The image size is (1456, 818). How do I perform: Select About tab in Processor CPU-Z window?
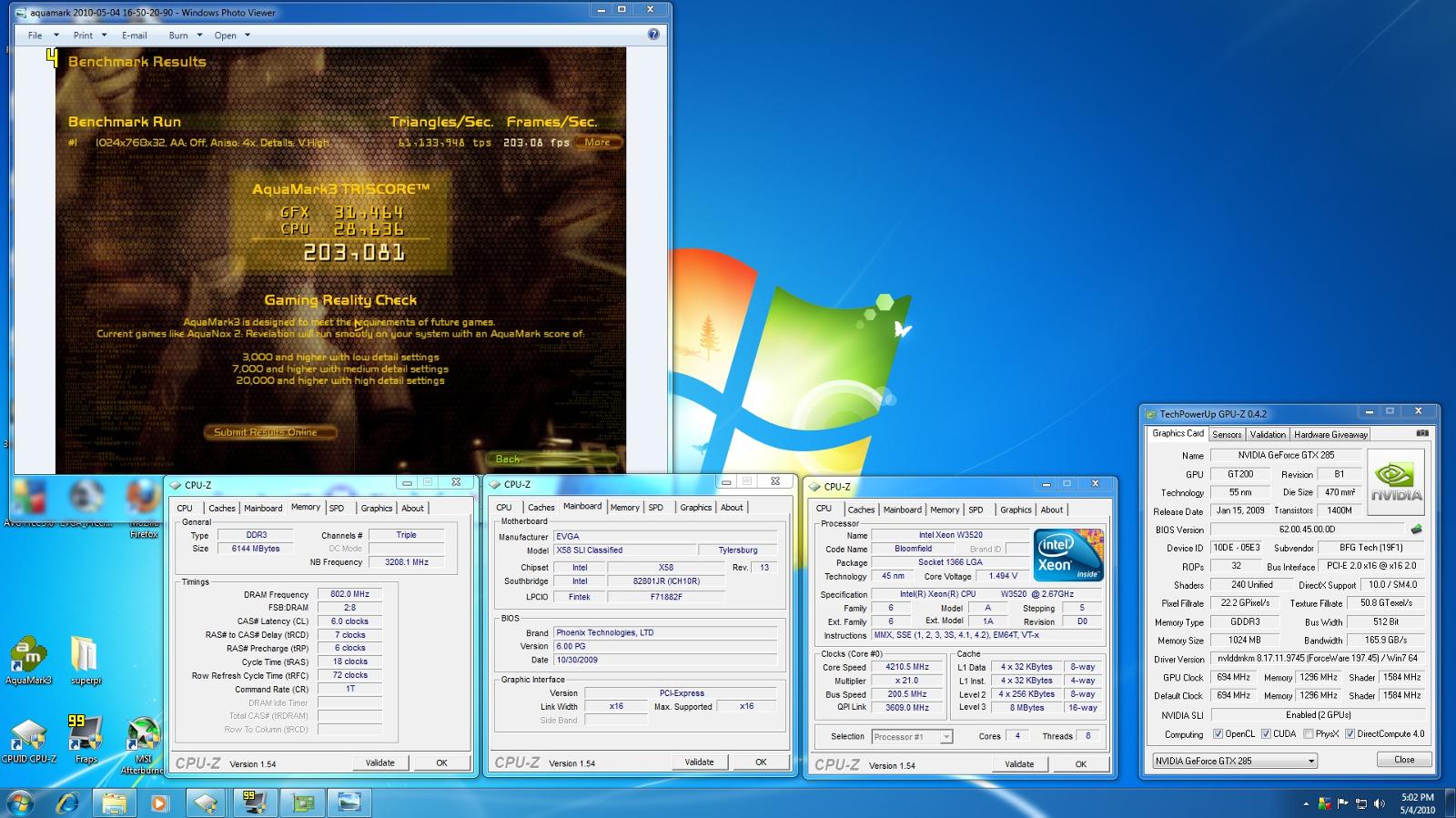tap(1052, 510)
